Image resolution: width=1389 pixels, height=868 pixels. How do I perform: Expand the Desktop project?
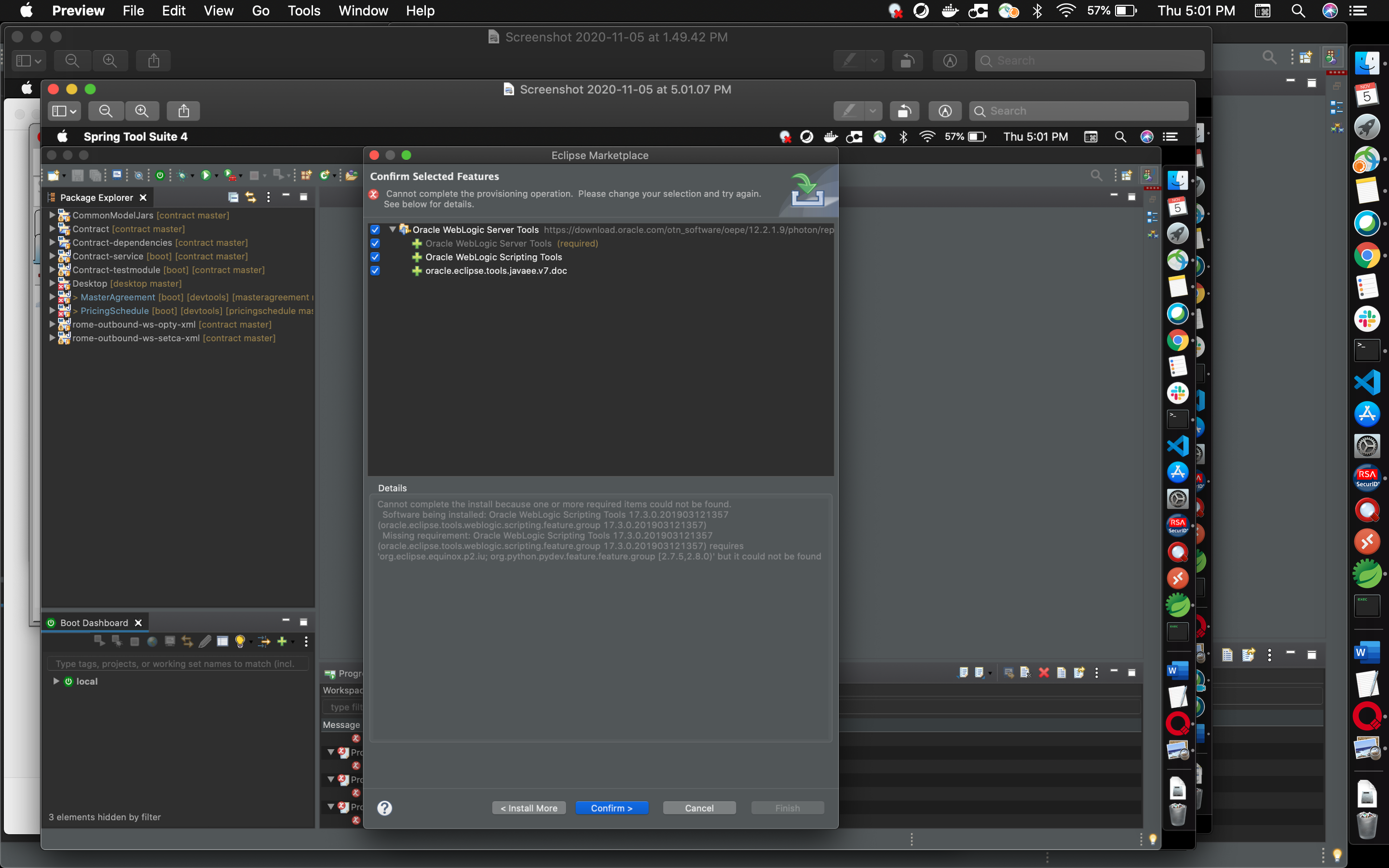tap(52, 283)
